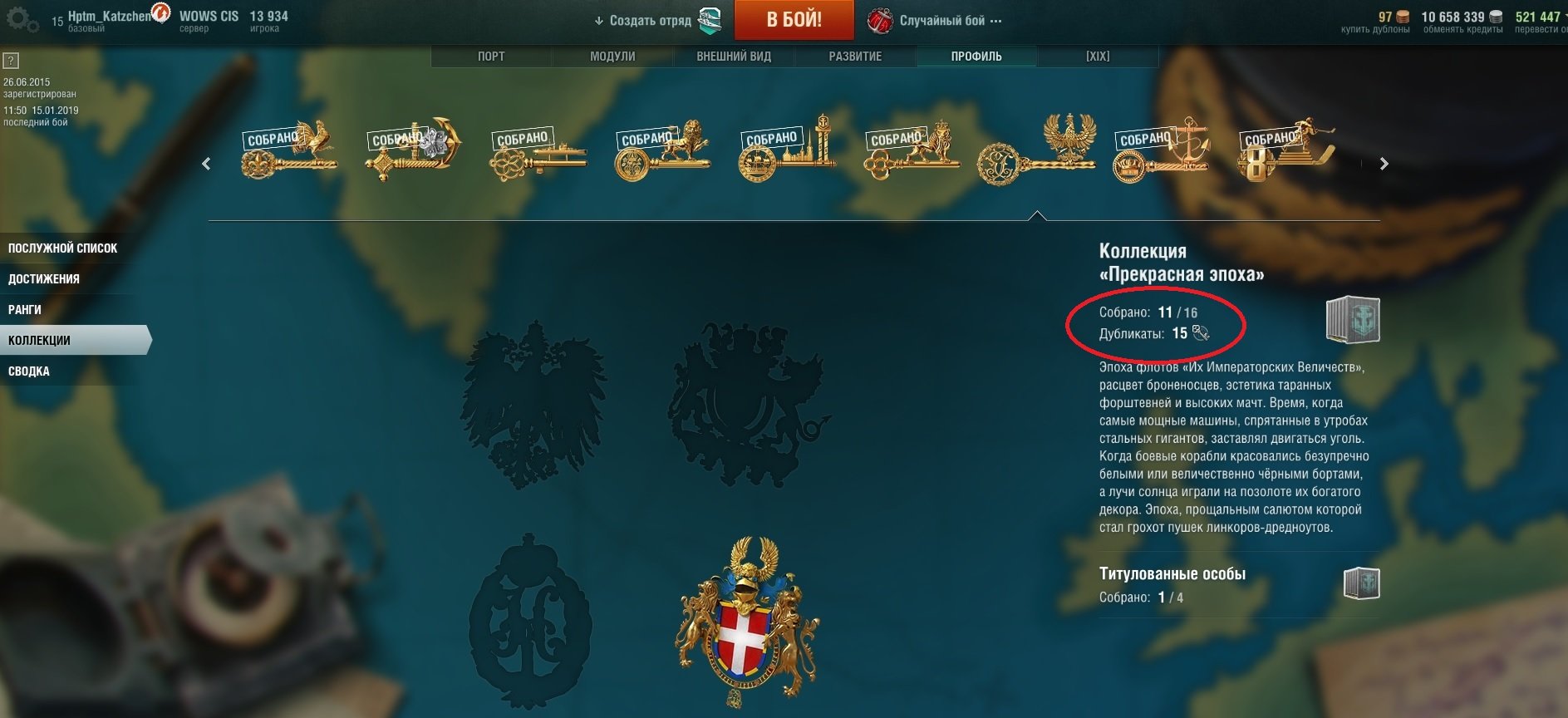Image resolution: width=1568 pixels, height=718 pixels.
Task: Expand battle type Случайный бой selector
Action: pos(935,21)
